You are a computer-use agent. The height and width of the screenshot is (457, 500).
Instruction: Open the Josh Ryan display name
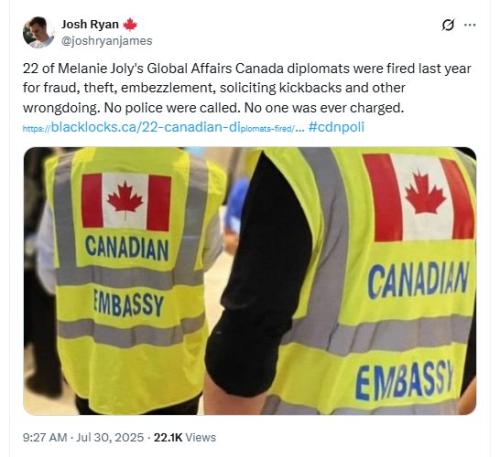(x=90, y=24)
